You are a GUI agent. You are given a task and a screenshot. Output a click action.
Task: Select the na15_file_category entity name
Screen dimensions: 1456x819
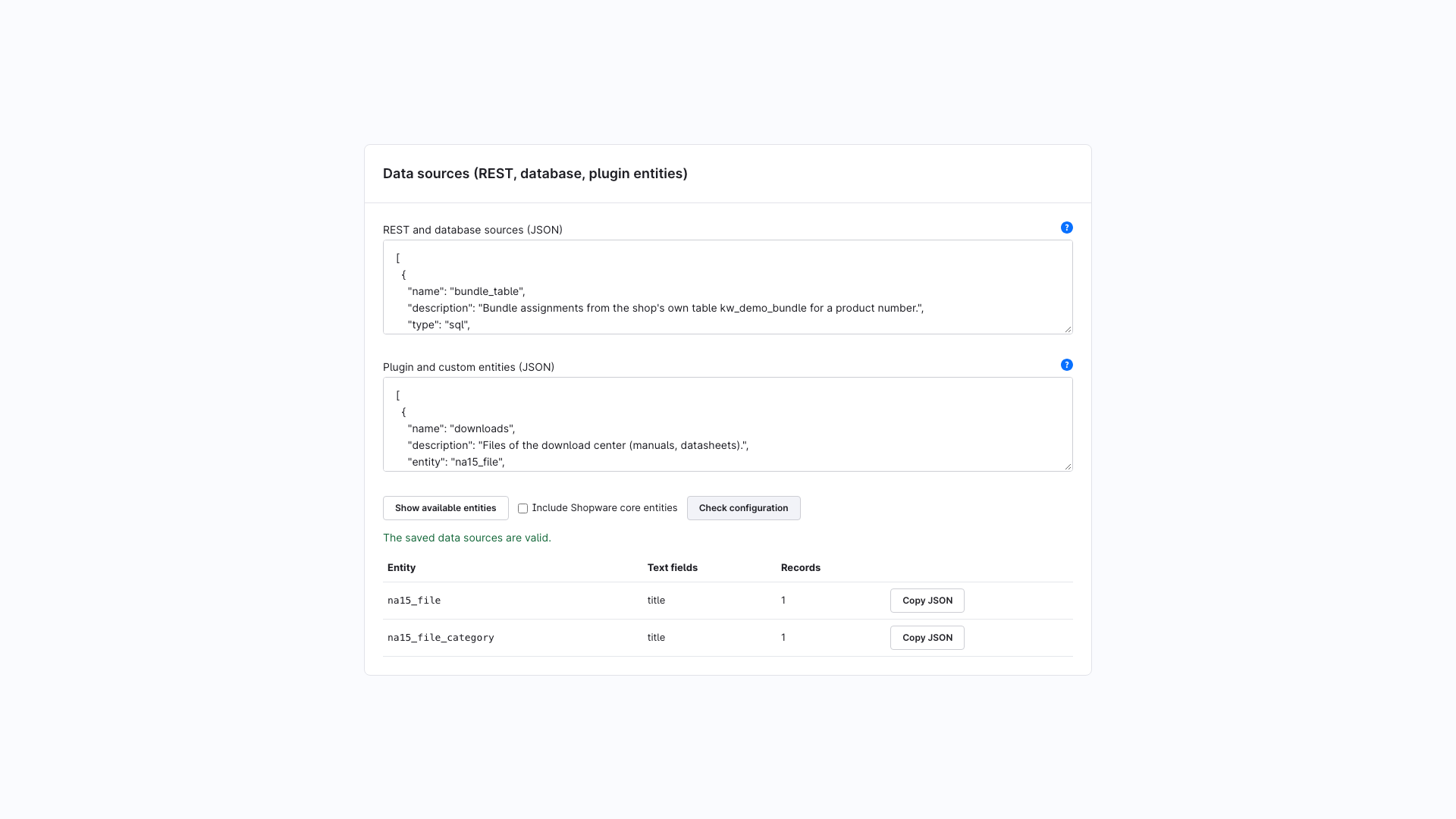441,638
